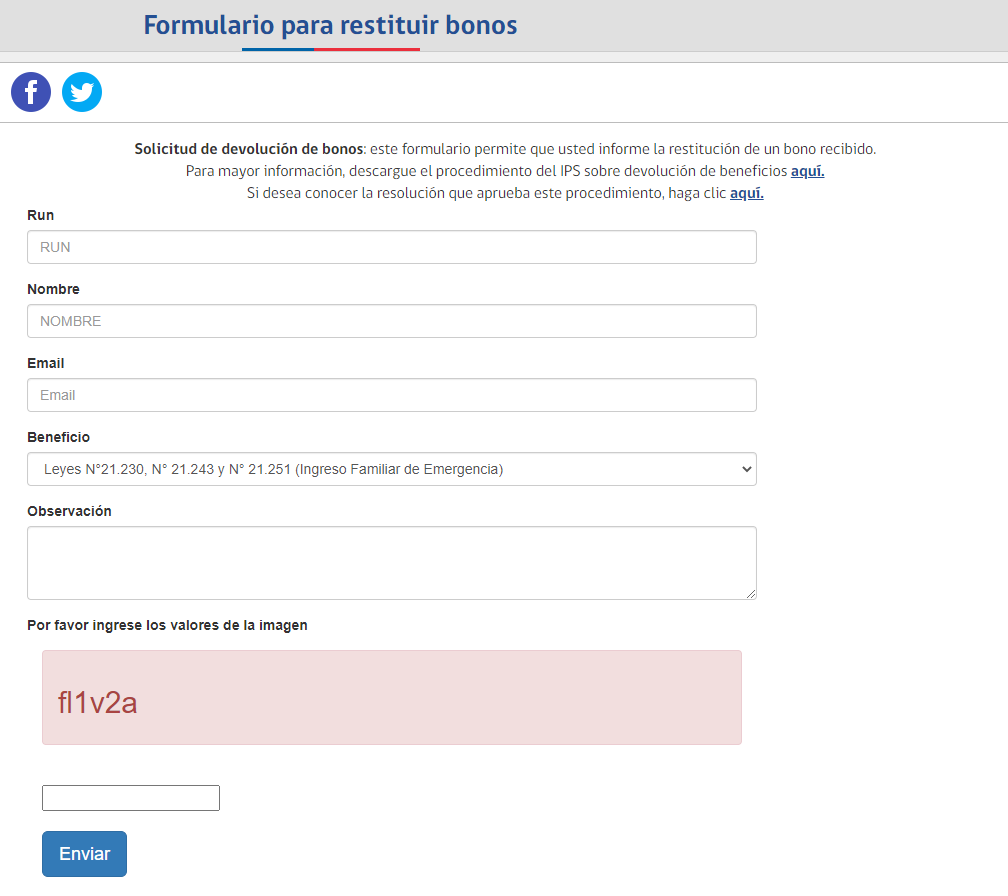Click the Beneficio dropdown chevron arrow

tap(743, 469)
